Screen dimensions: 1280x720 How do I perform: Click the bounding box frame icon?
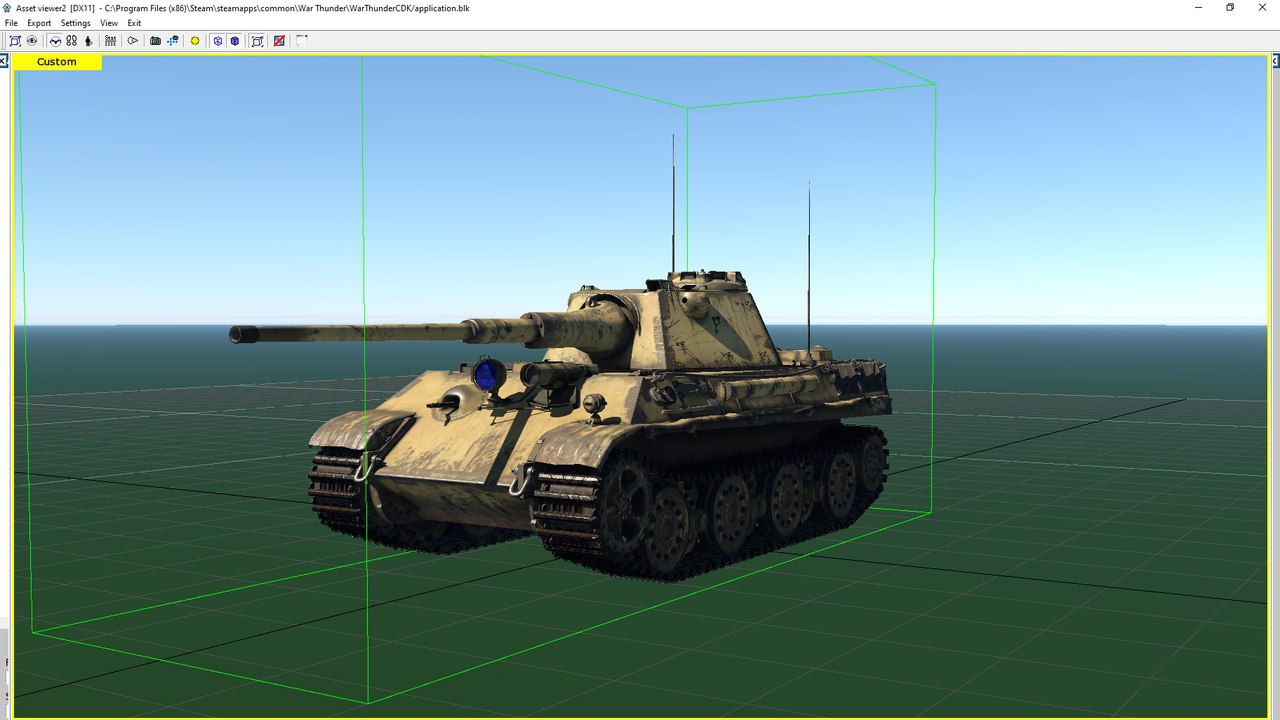point(257,41)
